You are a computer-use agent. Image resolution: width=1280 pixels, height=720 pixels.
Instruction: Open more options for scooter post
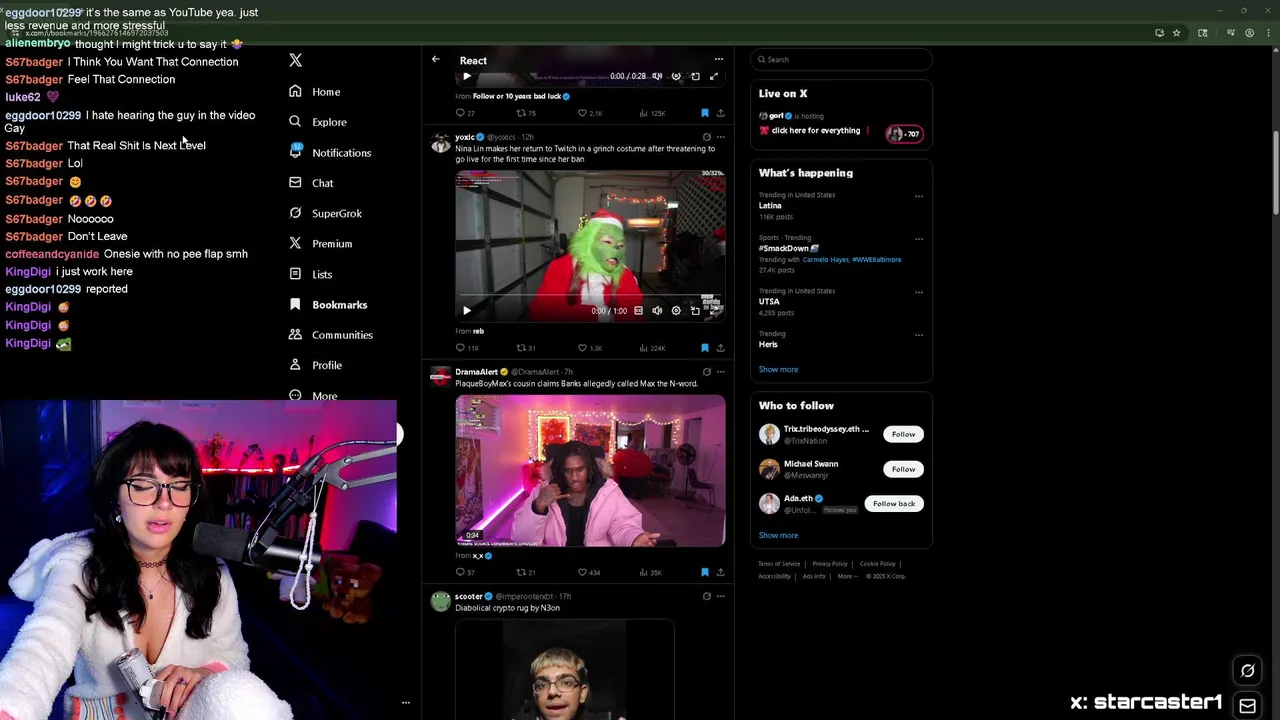pyautogui.click(x=720, y=596)
